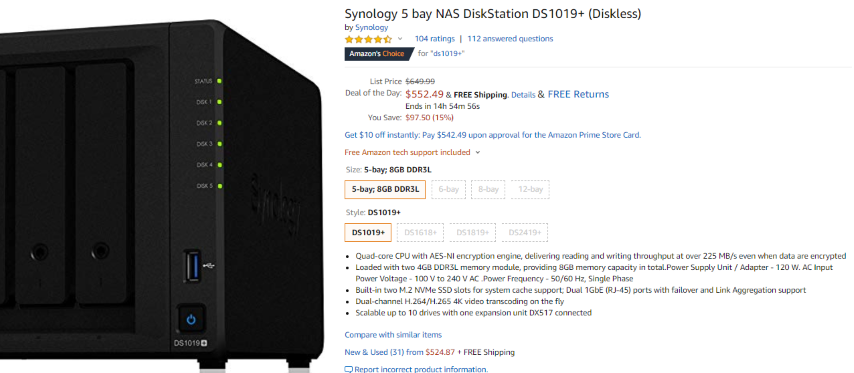
Task: Click the star rating icons
Action: coord(368,39)
